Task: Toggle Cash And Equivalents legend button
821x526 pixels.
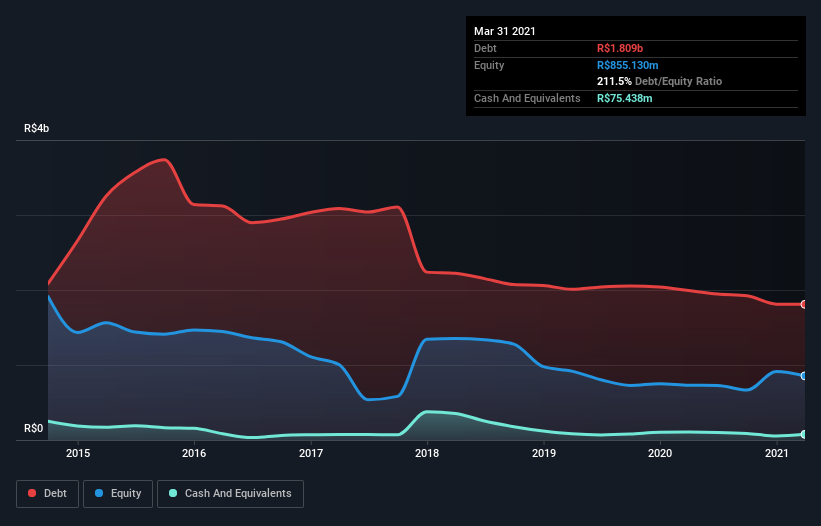Action: (230, 494)
